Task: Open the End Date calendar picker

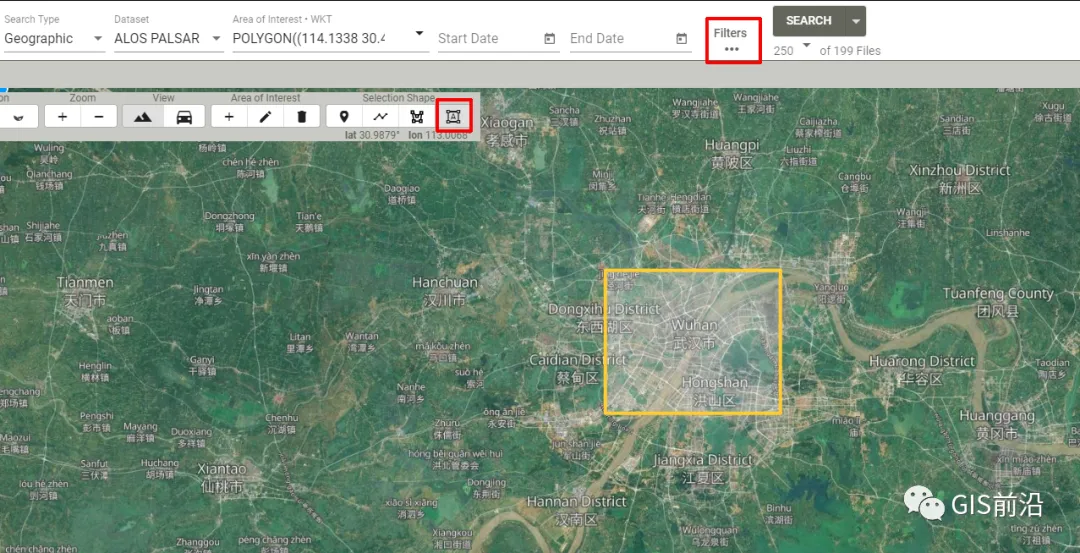Action: pyautogui.click(x=681, y=39)
